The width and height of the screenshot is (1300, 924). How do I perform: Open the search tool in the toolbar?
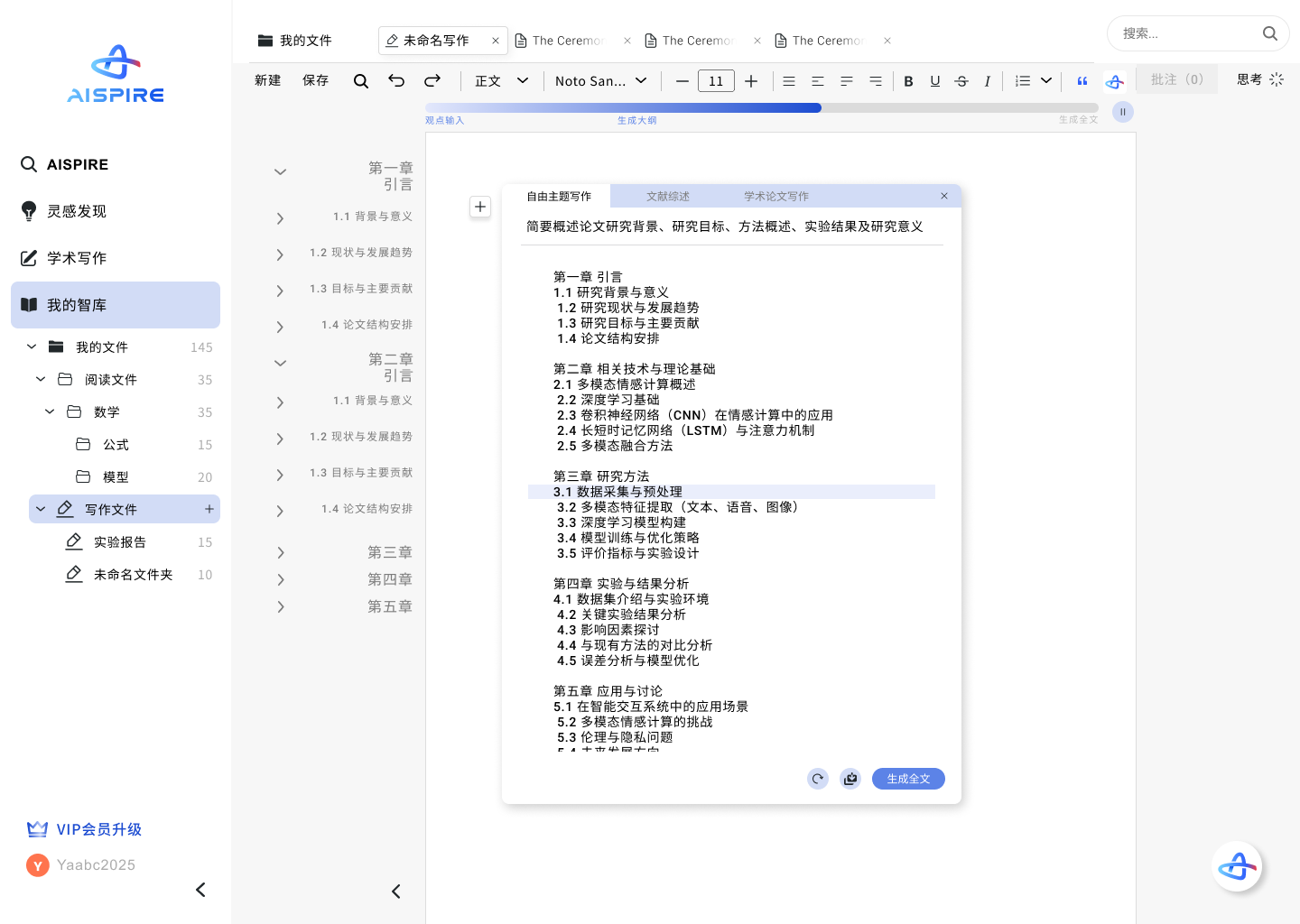click(361, 80)
